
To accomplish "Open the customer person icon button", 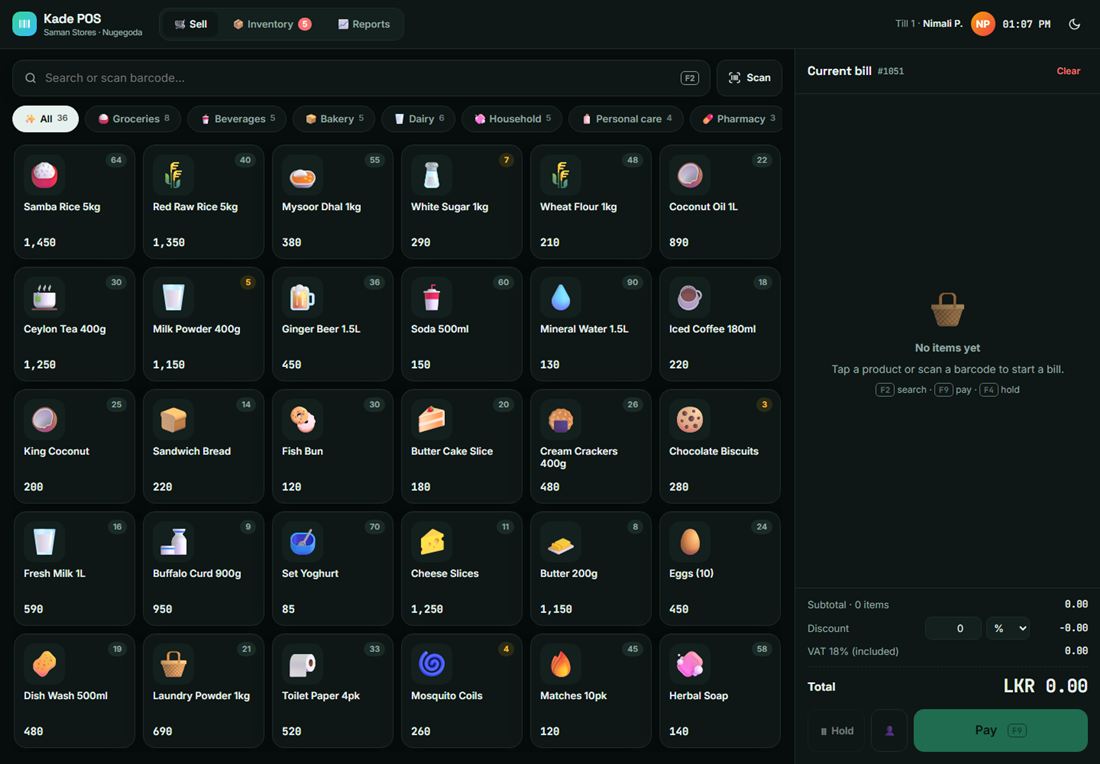I will pyautogui.click(x=889, y=730).
